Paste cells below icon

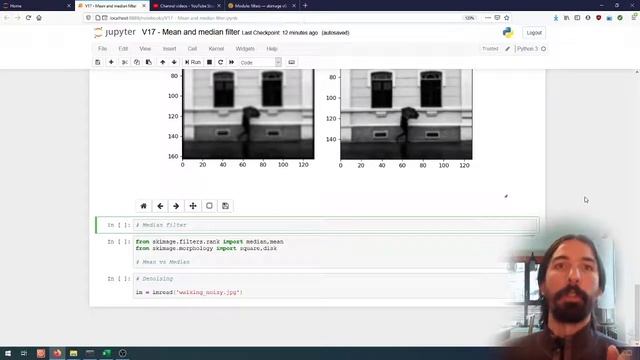coord(149,62)
